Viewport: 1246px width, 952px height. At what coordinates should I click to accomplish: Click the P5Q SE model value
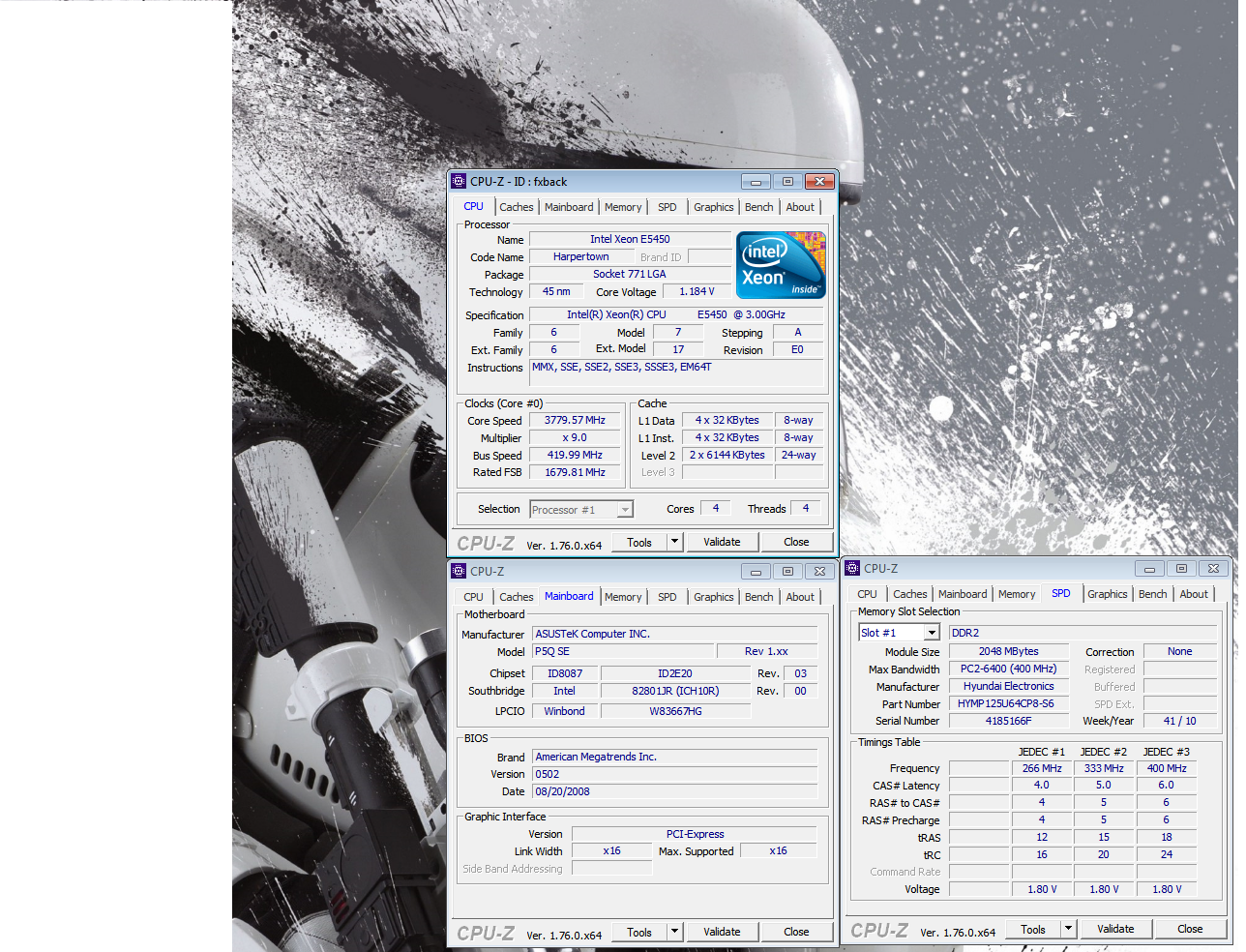(x=623, y=651)
